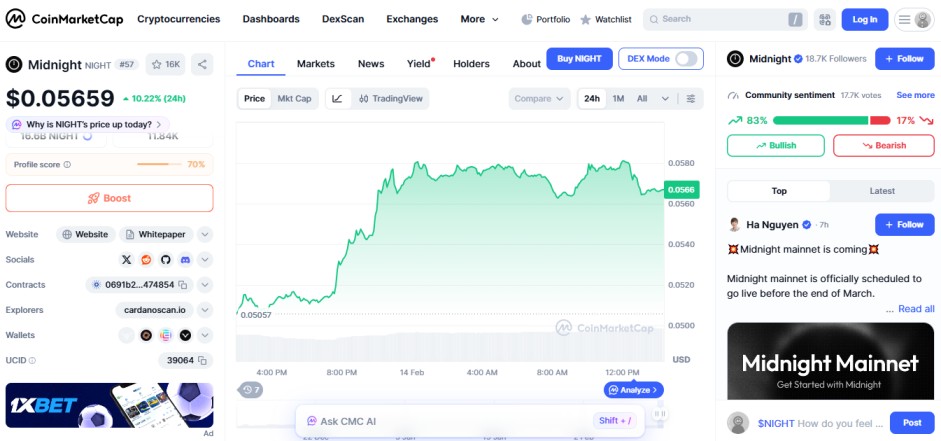Expand the Socials row chevron
Image resolution: width=941 pixels, height=441 pixels.
(x=205, y=260)
